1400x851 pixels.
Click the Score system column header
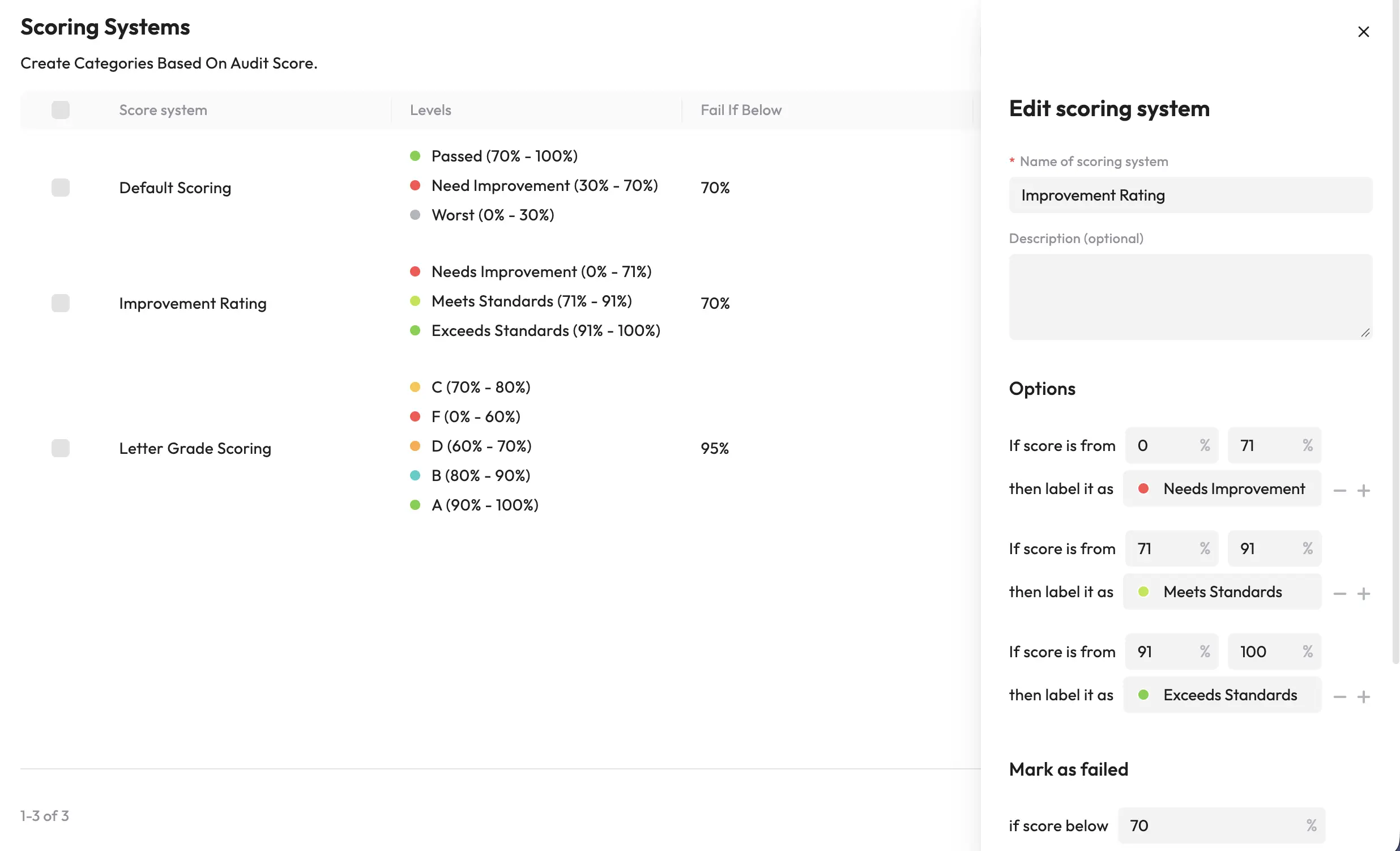163,110
